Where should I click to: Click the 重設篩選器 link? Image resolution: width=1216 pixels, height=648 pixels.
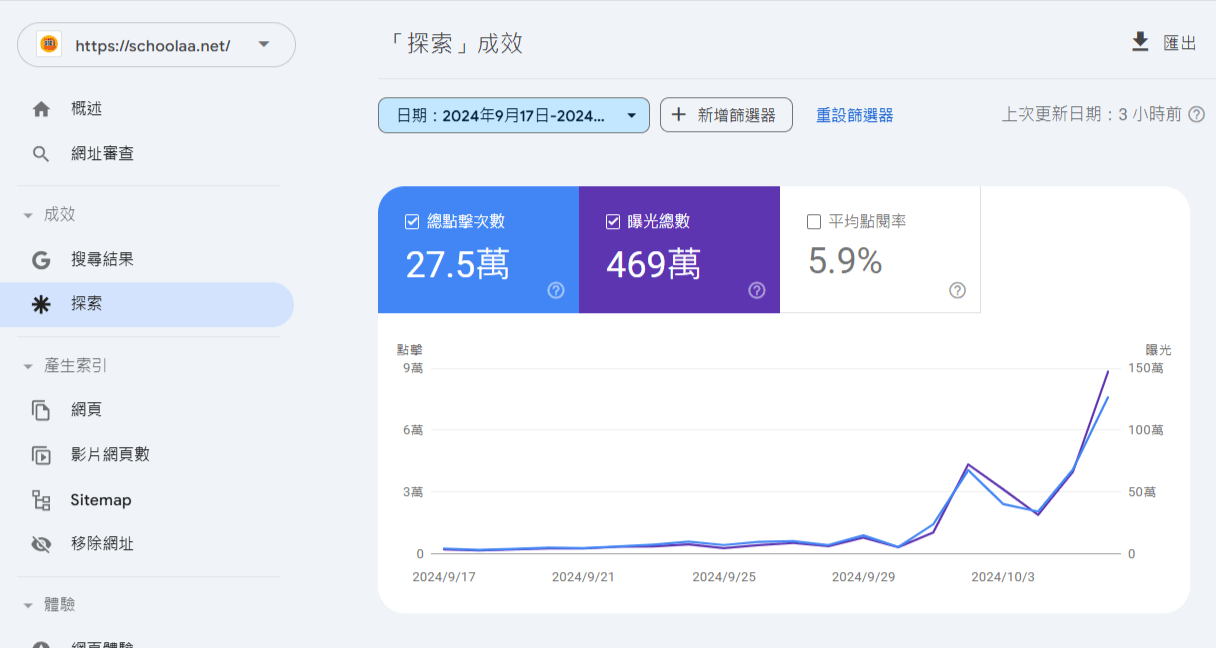(x=854, y=115)
